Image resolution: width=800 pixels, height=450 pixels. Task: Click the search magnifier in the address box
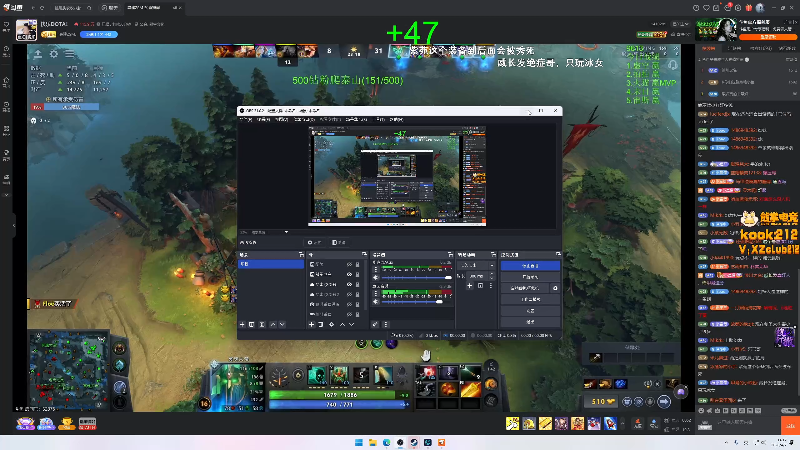(x=89, y=8)
